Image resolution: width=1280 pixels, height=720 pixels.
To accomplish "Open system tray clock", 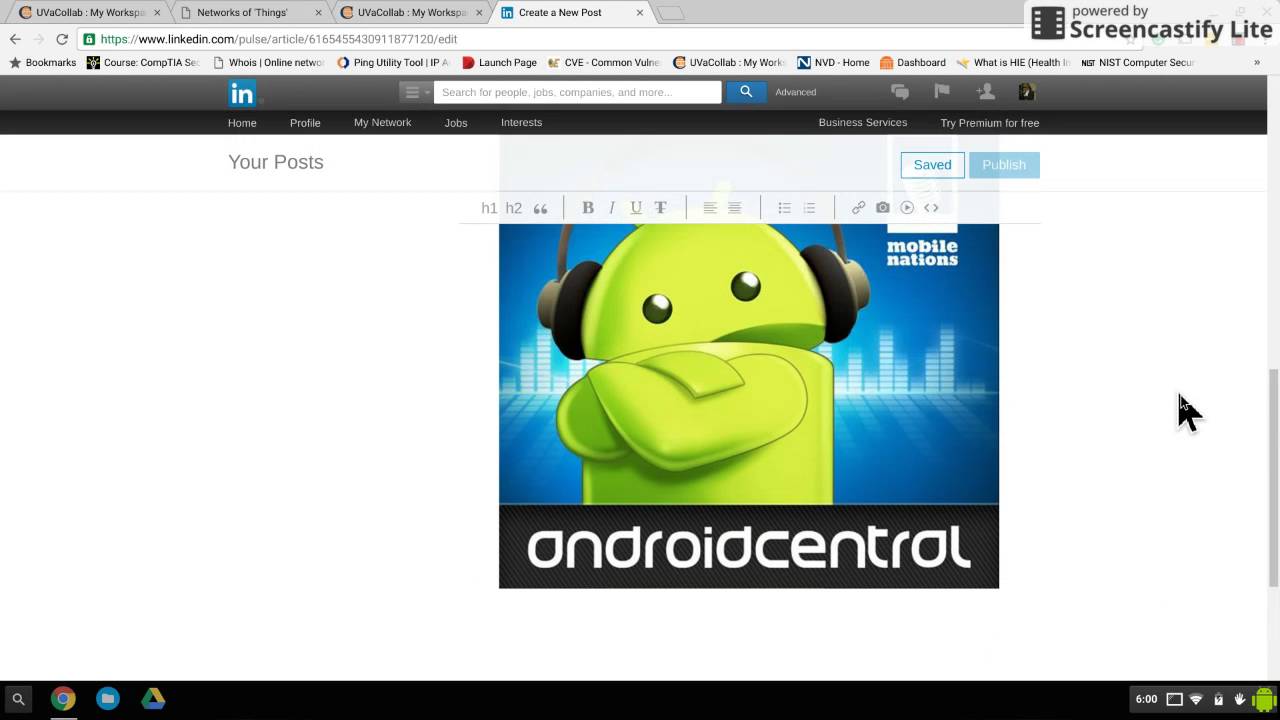I will pos(1146,699).
